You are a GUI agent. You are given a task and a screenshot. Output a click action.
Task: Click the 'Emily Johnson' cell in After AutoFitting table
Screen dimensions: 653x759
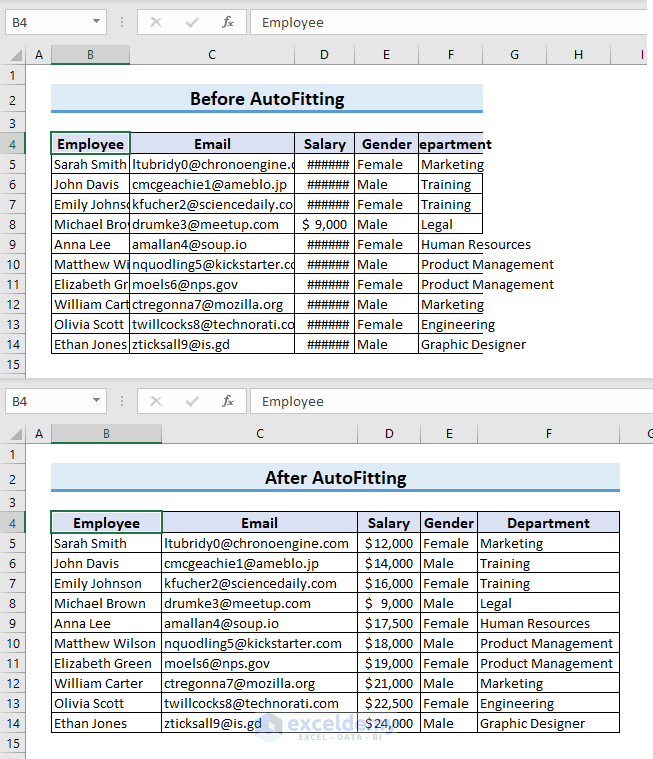click(106, 584)
